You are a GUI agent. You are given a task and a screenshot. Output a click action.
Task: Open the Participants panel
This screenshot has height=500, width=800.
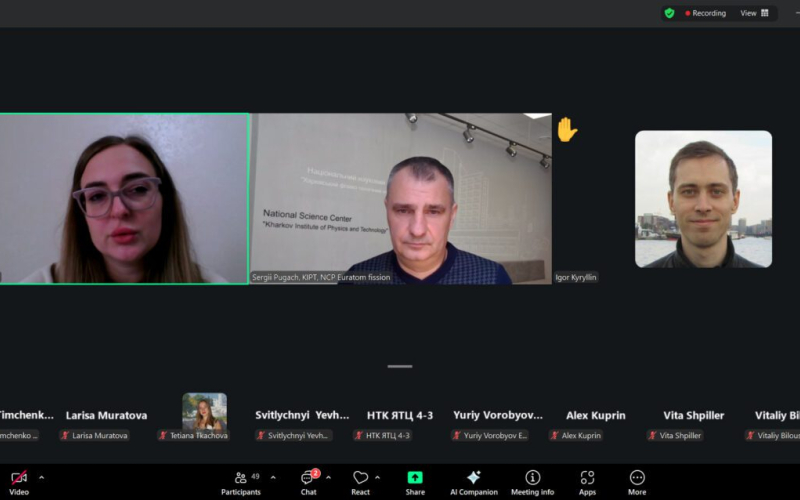(240, 481)
